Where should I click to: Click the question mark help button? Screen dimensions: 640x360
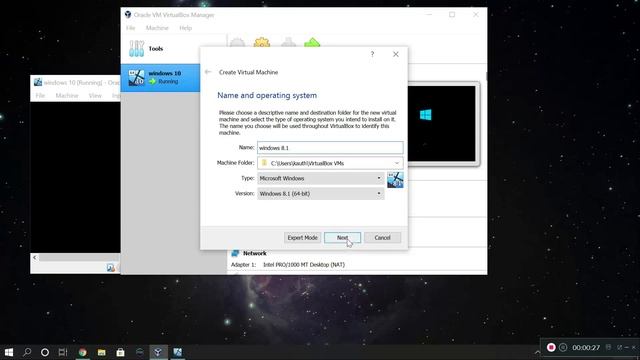tap(372, 54)
